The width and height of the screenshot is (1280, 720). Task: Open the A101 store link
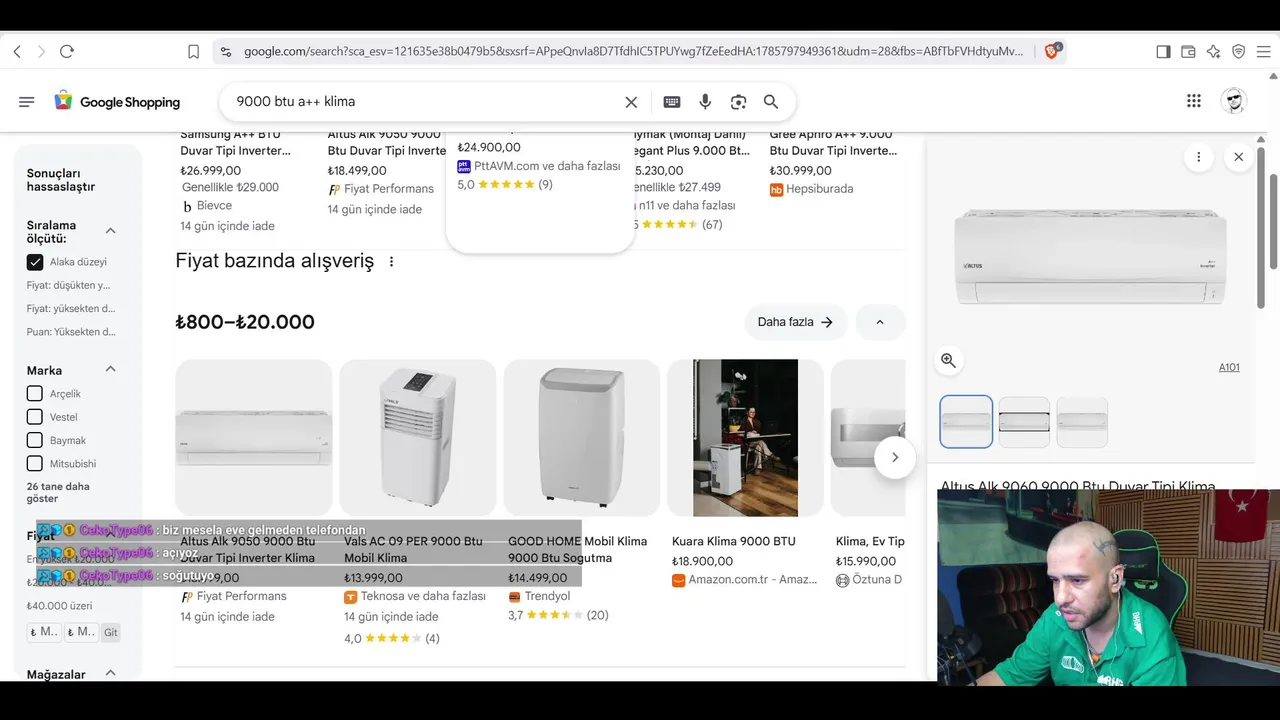pos(1229,367)
